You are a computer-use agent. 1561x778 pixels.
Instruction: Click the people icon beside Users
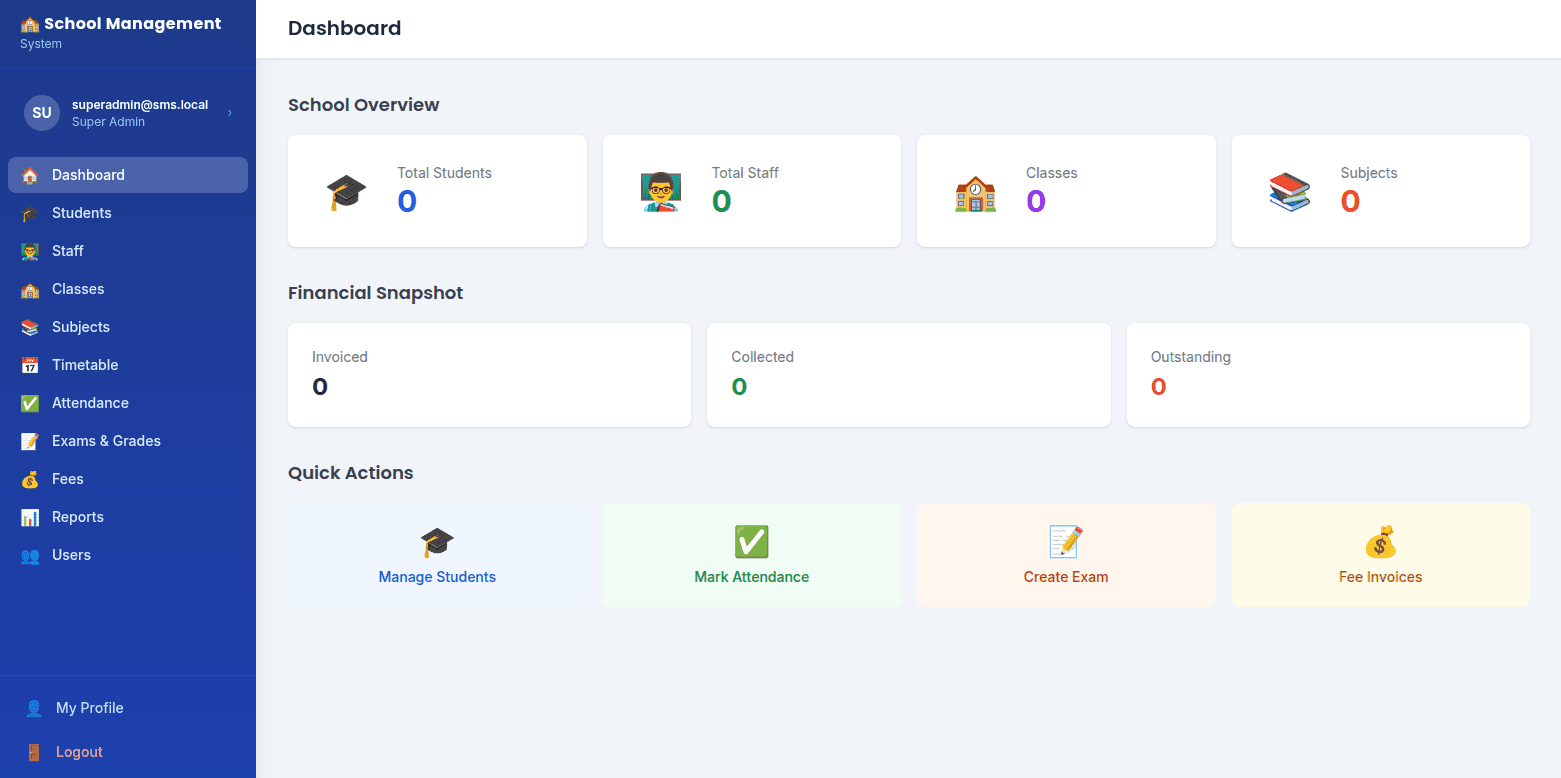click(30, 555)
